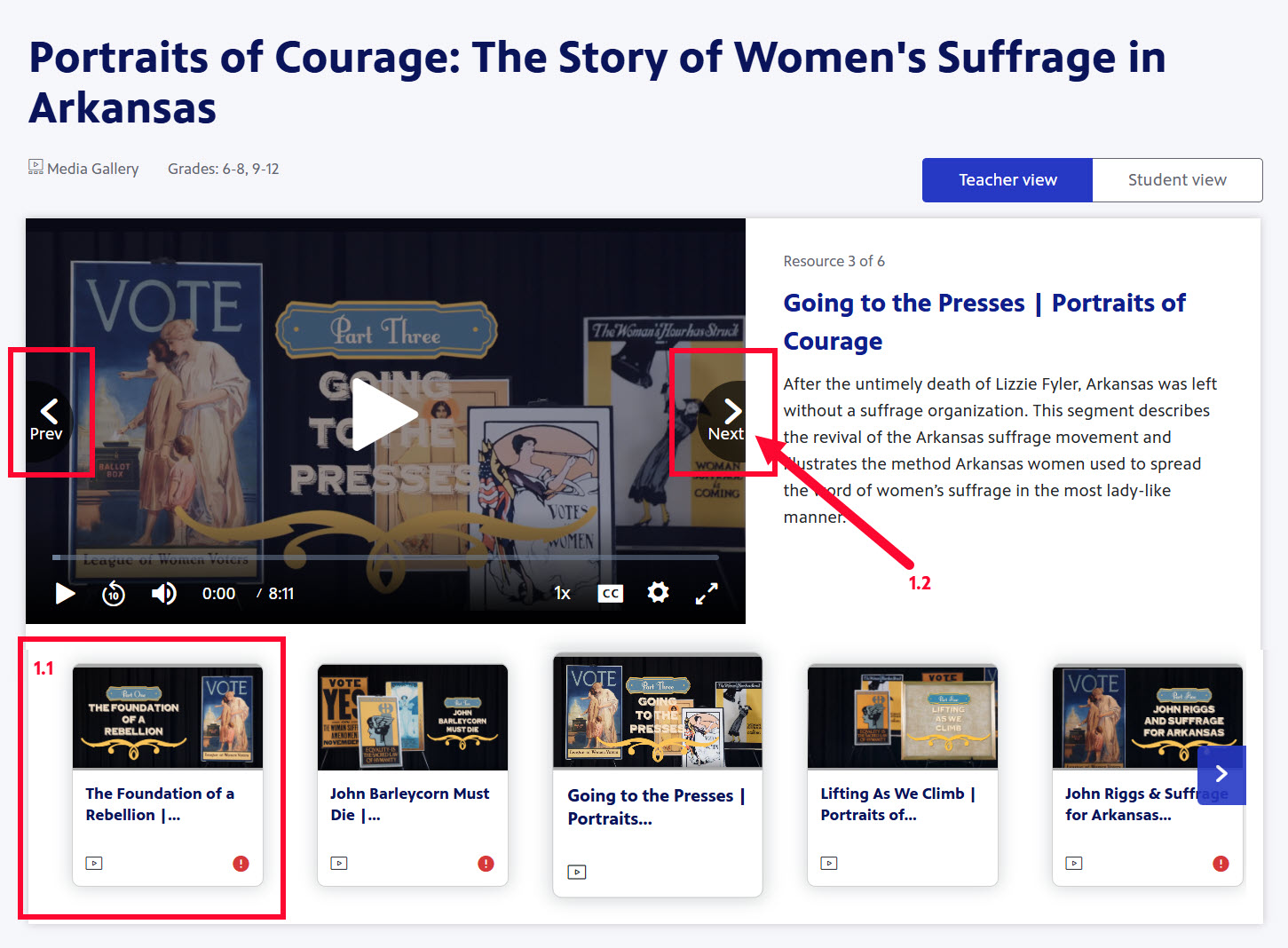Open the 1x playback speed menu
The image size is (1288, 948).
click(563, 593)
